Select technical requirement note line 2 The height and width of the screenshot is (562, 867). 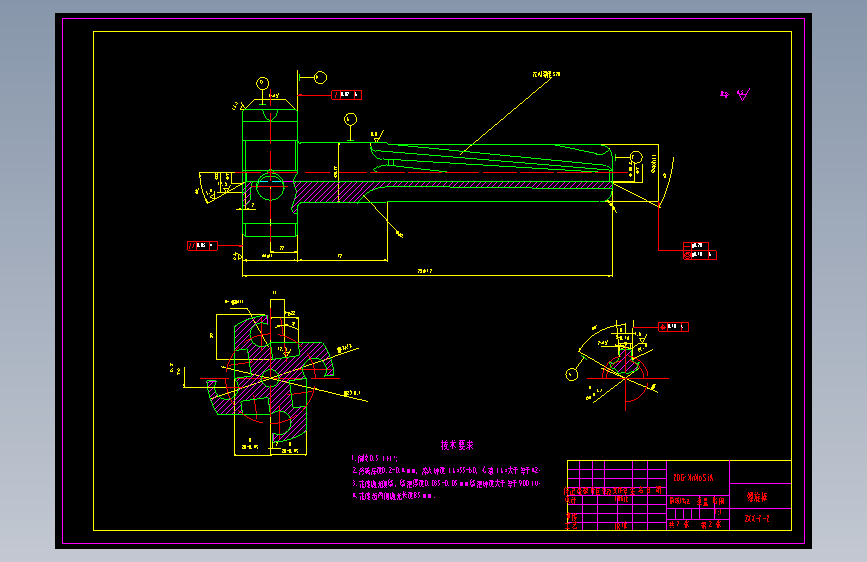pyautogui.click(x=446, y=471)
